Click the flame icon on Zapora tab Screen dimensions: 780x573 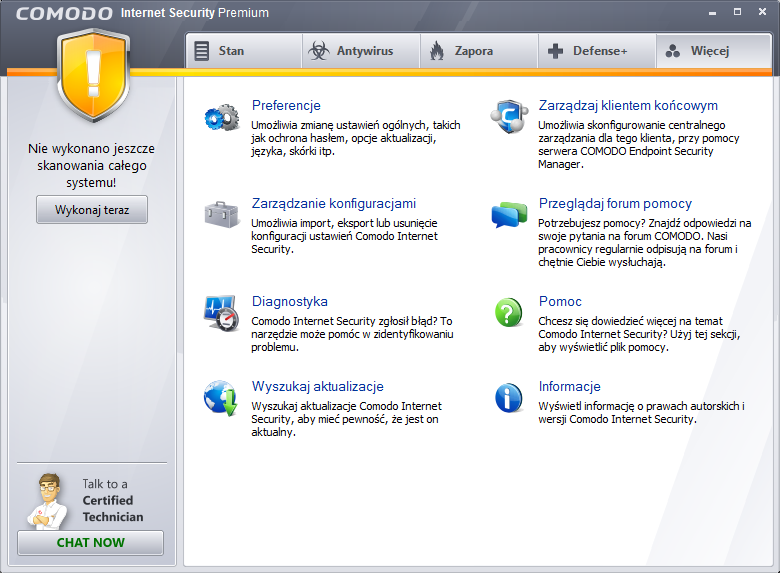(437, 51)
